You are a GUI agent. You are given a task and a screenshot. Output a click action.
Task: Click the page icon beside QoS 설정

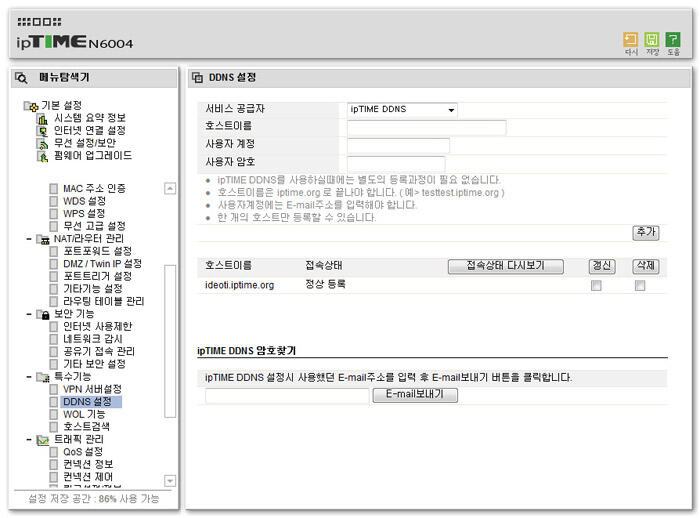[x=54, y=452]
